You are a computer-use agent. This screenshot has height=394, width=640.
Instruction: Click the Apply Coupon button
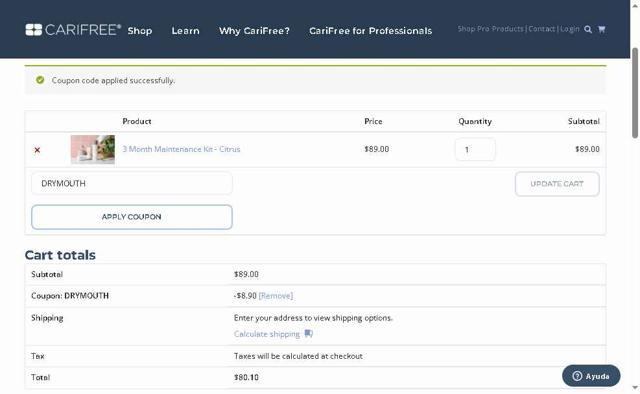coord(132,217)
